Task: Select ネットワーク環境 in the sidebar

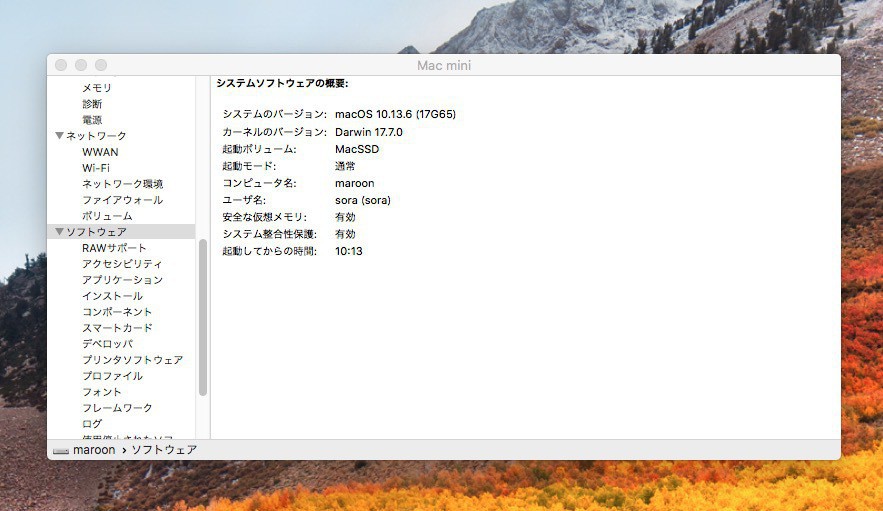Action: coord(122,184)
